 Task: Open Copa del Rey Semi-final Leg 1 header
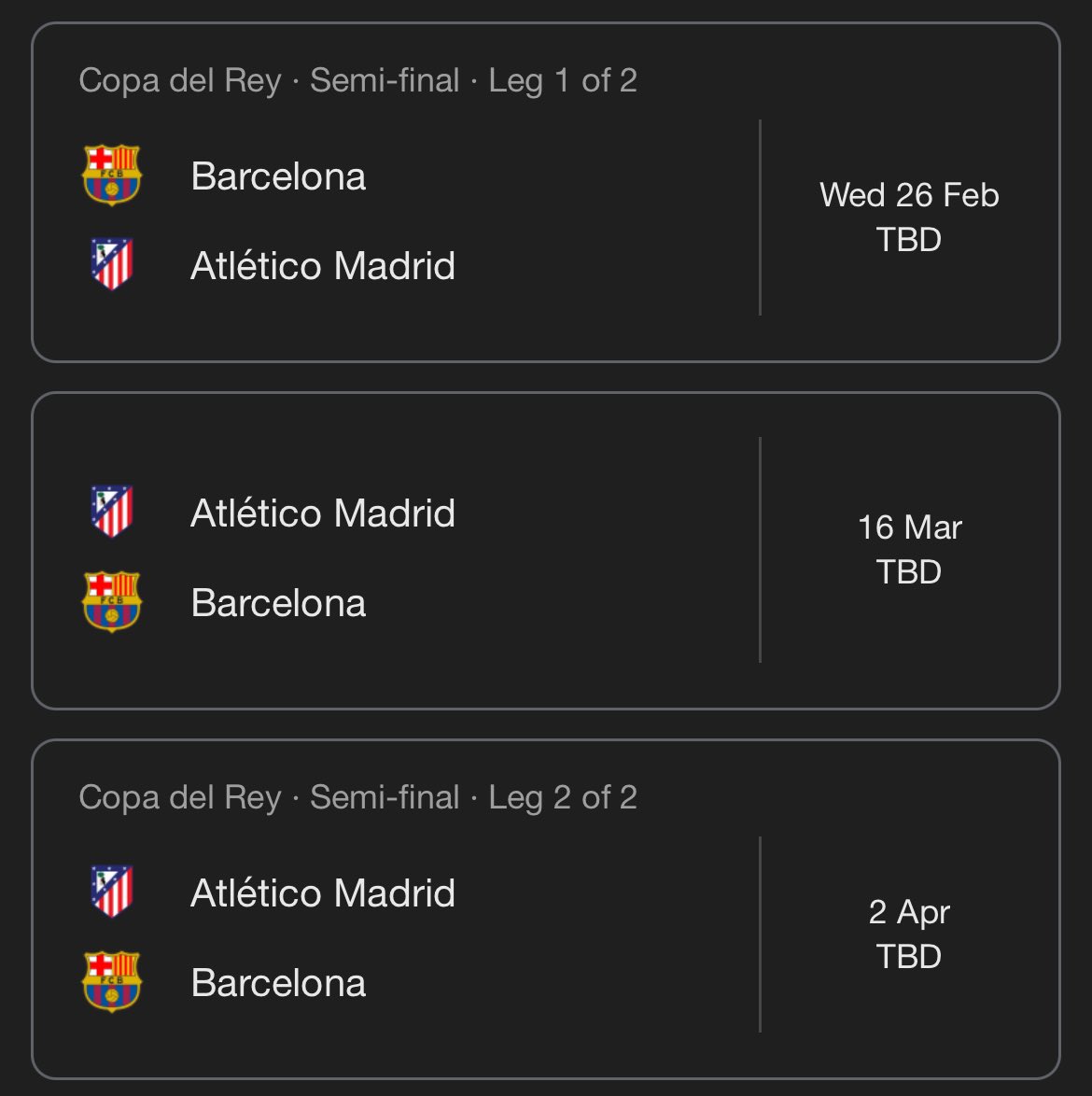click(357, 80)
